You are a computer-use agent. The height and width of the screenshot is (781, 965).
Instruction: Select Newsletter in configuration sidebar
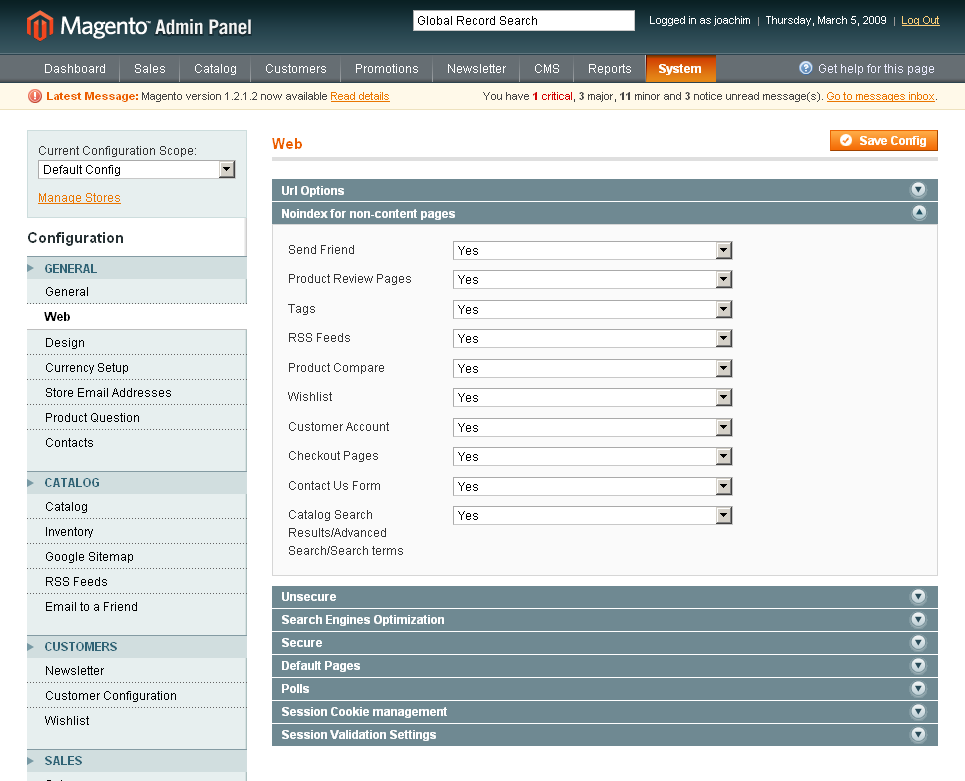pyautogui.click(x=137, y=670)
